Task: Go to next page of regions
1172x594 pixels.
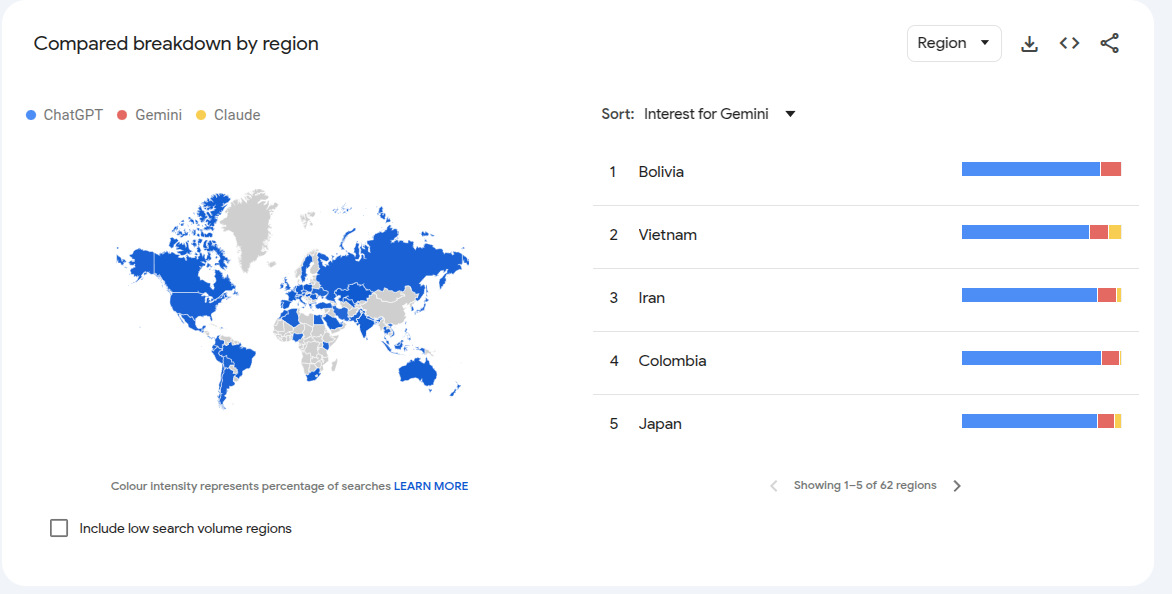Action: tap(957, 486)
